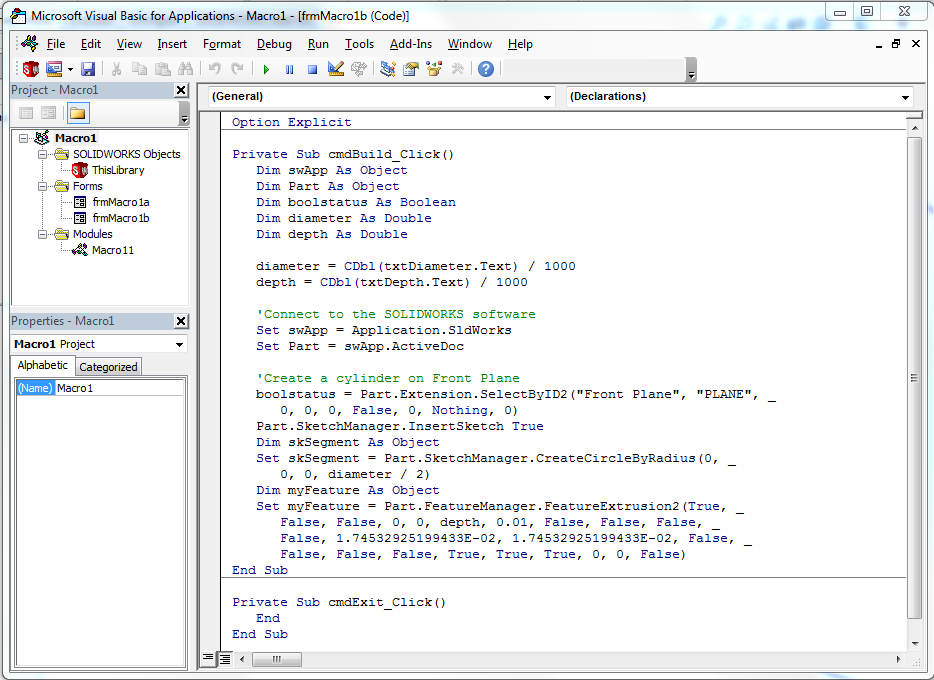
Task: Toggle Design Mode icon in toolbar
Action: [x=336, y=69]
